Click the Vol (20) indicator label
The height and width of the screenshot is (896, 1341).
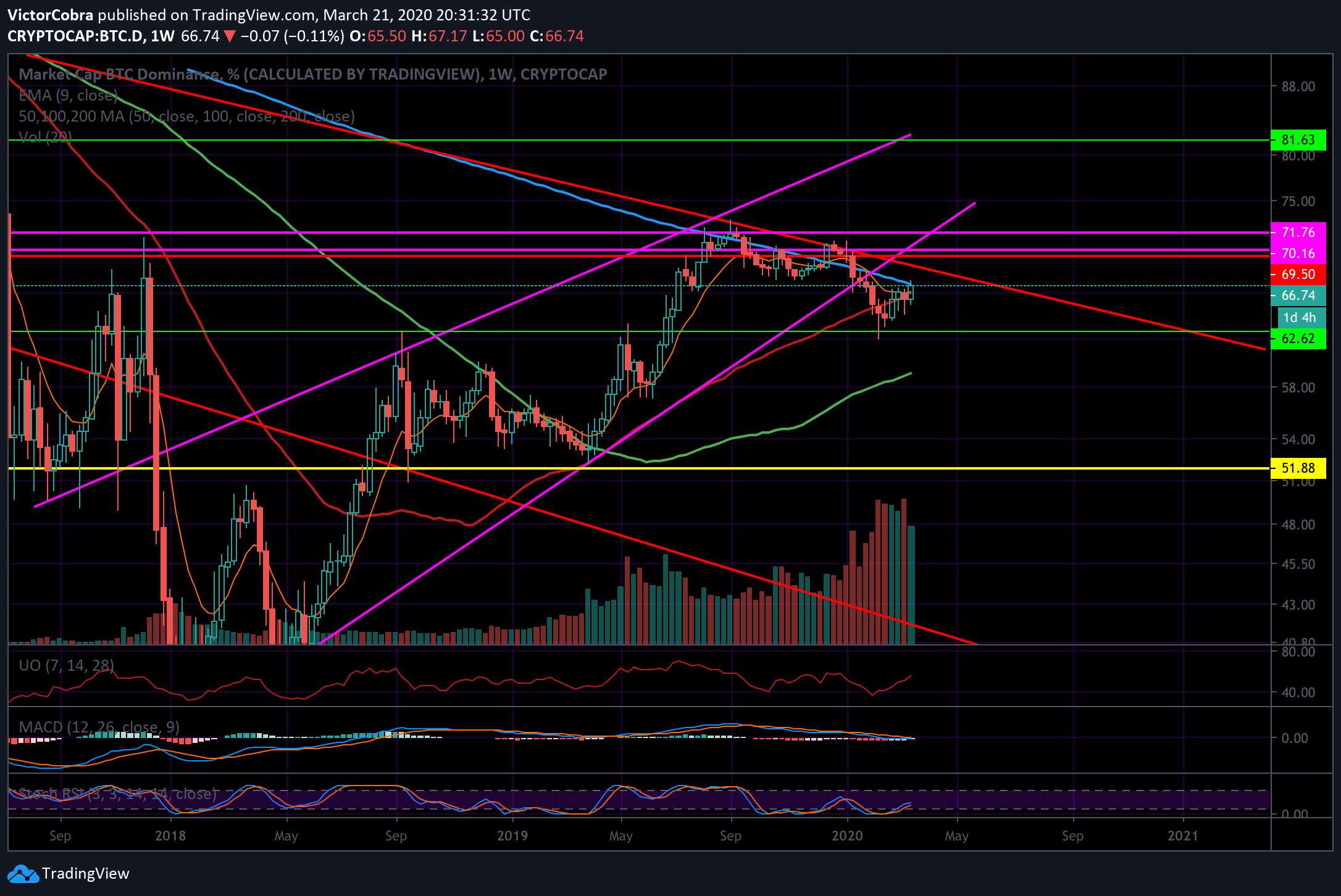tap(45, 137)
